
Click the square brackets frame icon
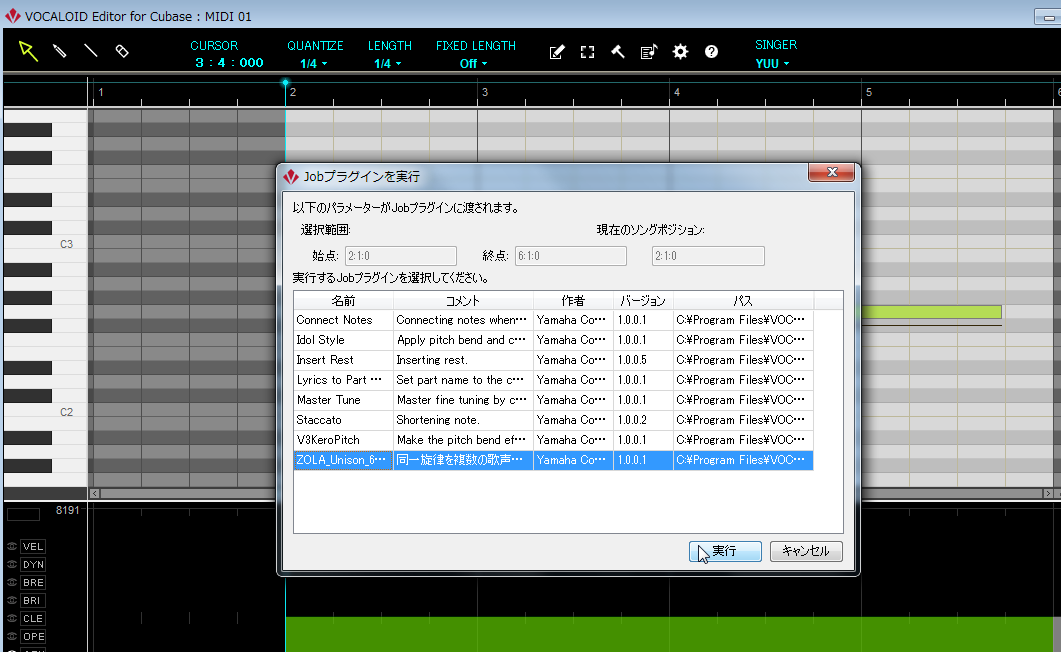coord(587,52)
